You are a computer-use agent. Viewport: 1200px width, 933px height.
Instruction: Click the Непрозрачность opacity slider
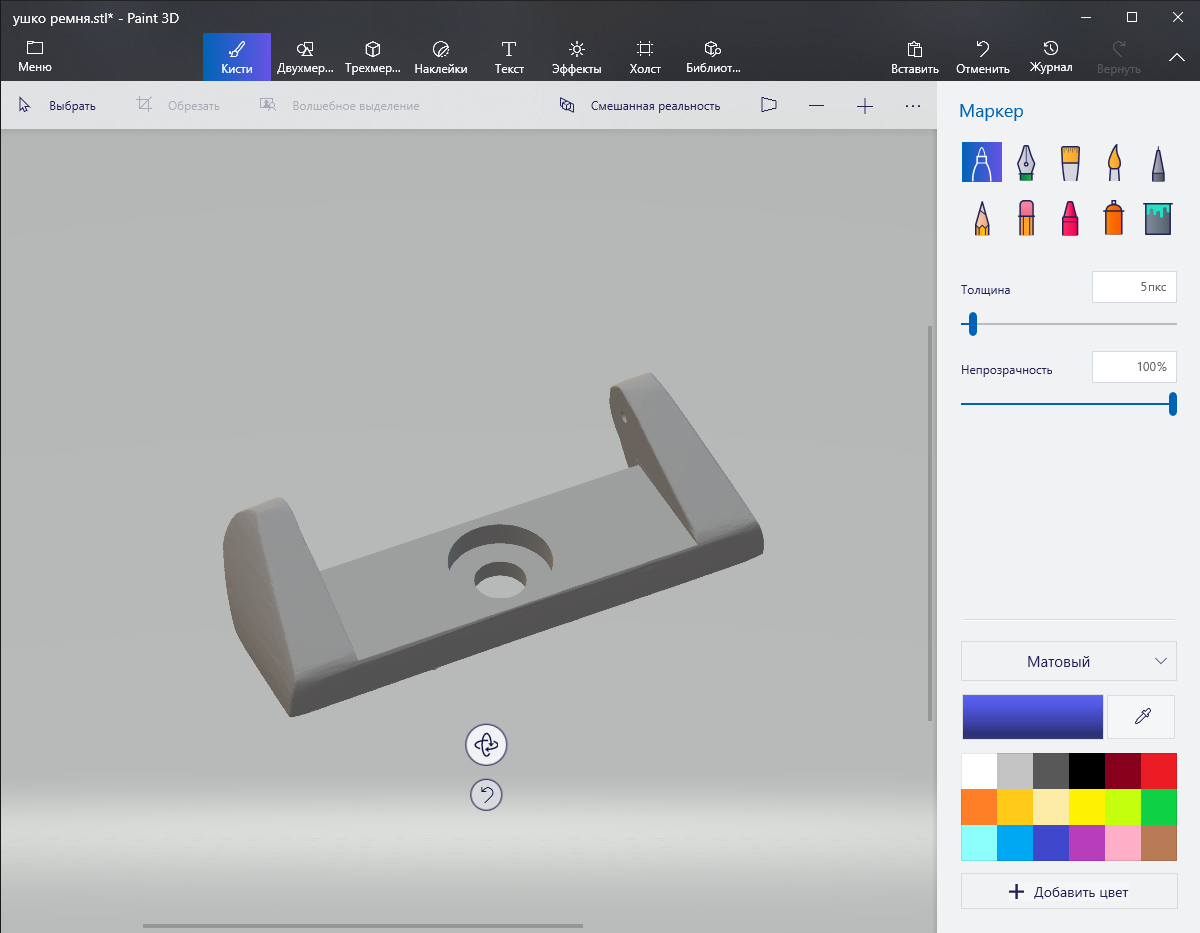(x=1069, y=404)
